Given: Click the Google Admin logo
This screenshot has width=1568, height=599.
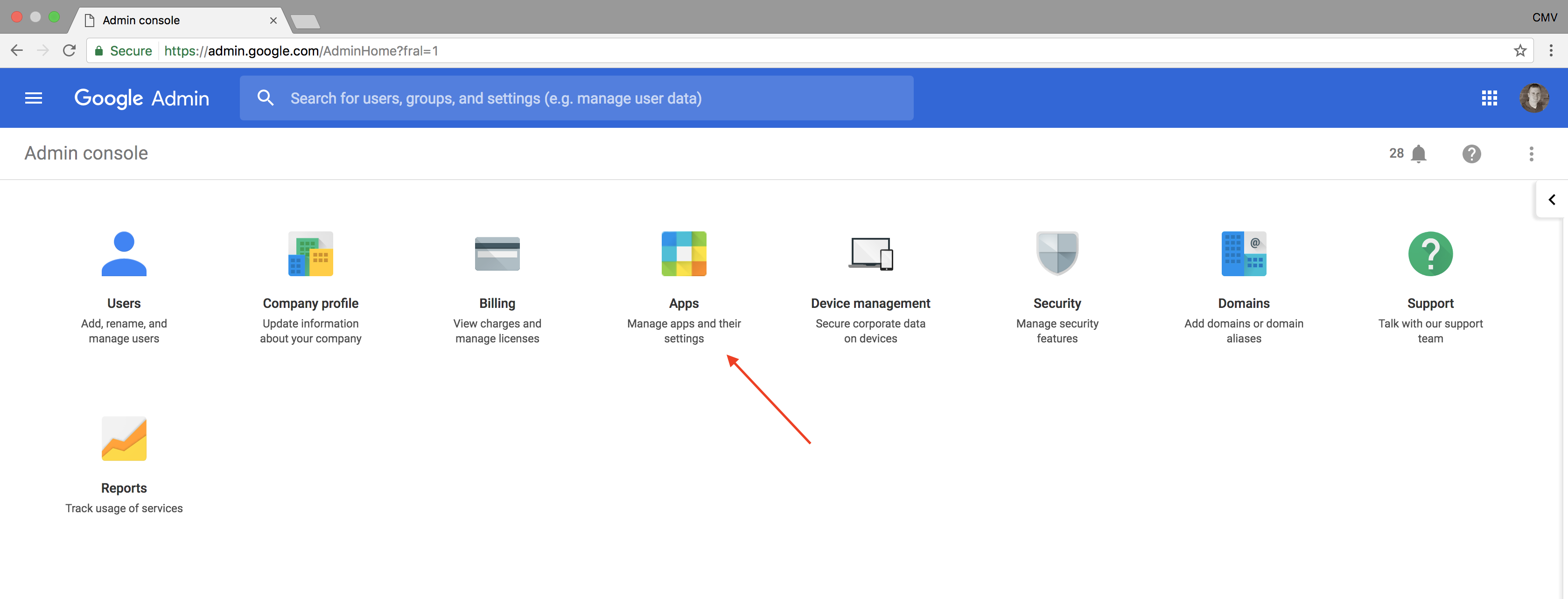Looking at the screenshot, I should click(x=141, y=98).
